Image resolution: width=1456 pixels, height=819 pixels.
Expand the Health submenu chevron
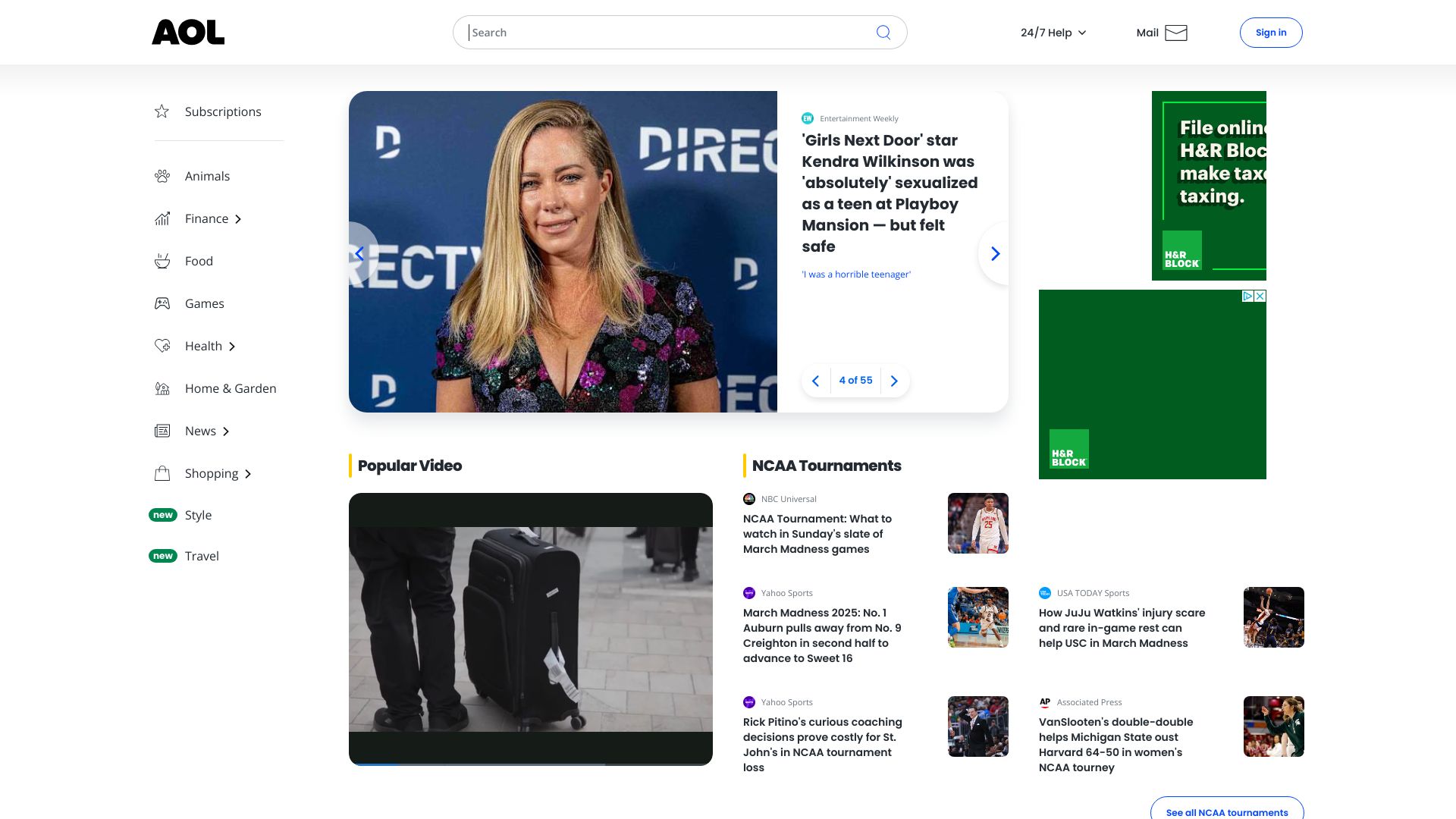(232, 347)
